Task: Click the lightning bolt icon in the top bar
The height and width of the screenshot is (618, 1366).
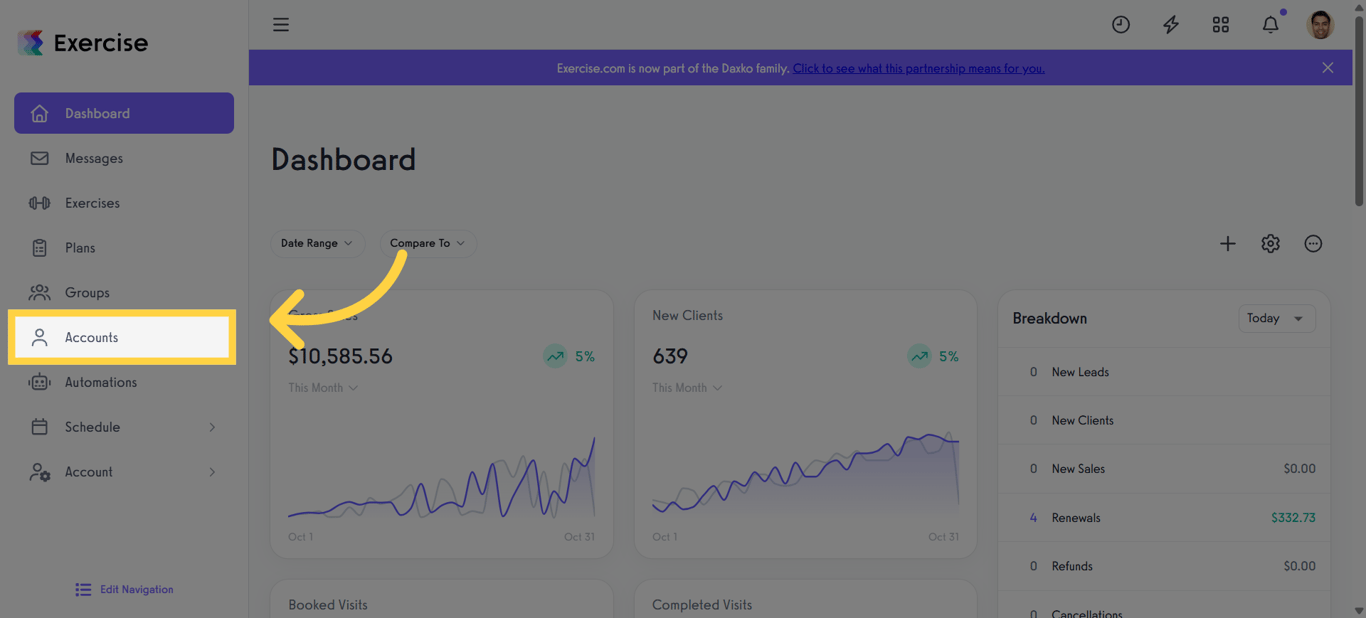Action: [x=1170, y=24]
